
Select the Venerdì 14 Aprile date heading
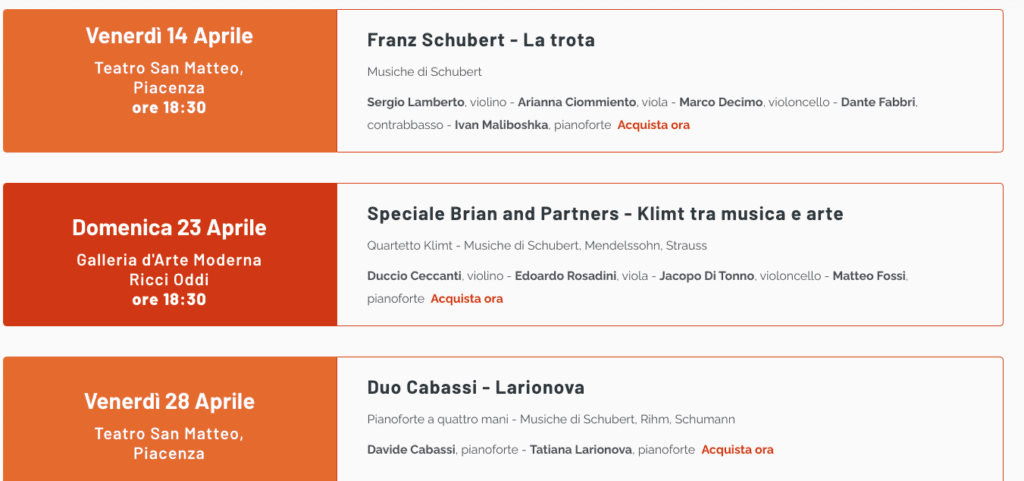(169, 36)
